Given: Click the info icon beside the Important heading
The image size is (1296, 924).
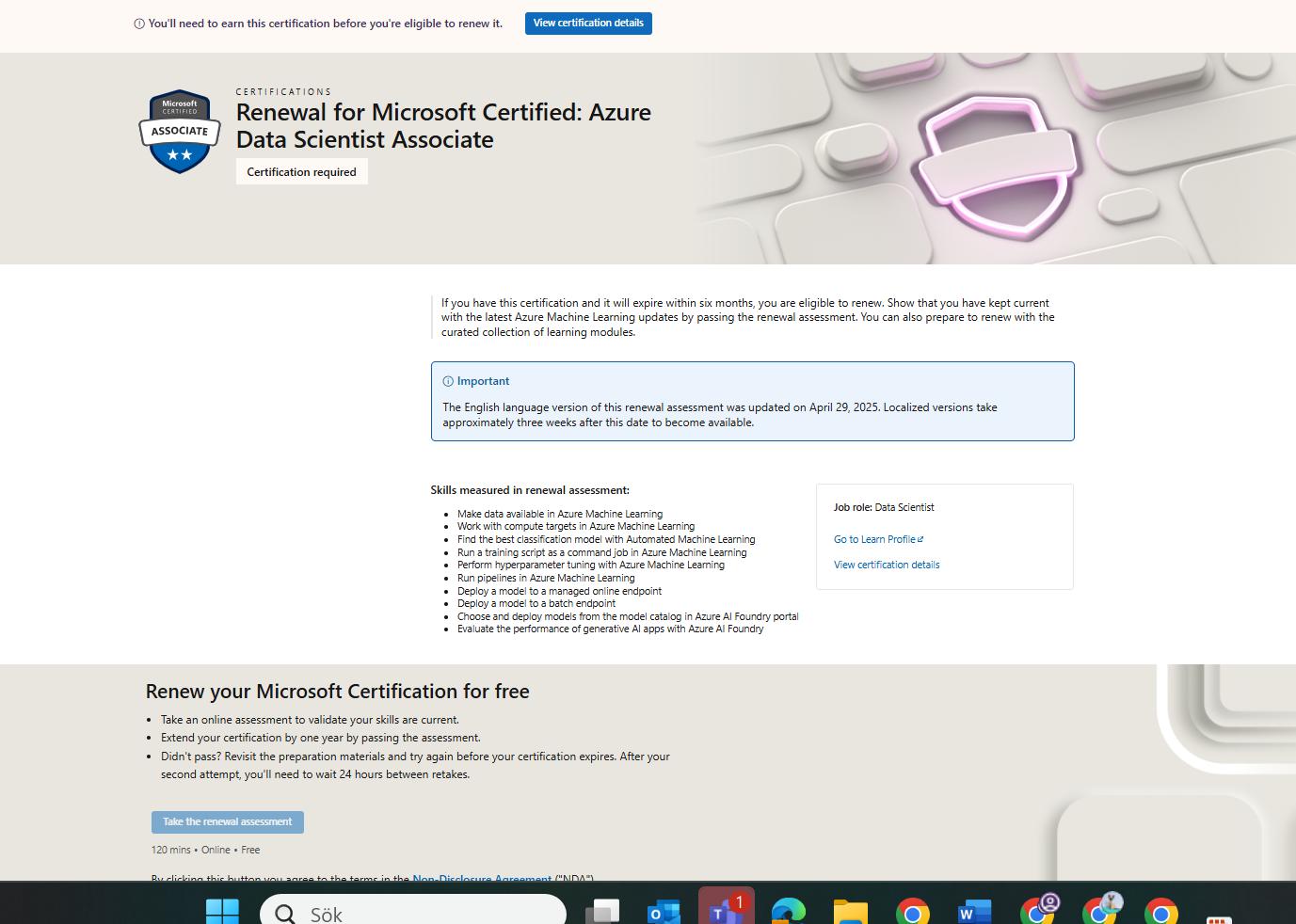Looking at the screenshot, I should coord(448,381).
